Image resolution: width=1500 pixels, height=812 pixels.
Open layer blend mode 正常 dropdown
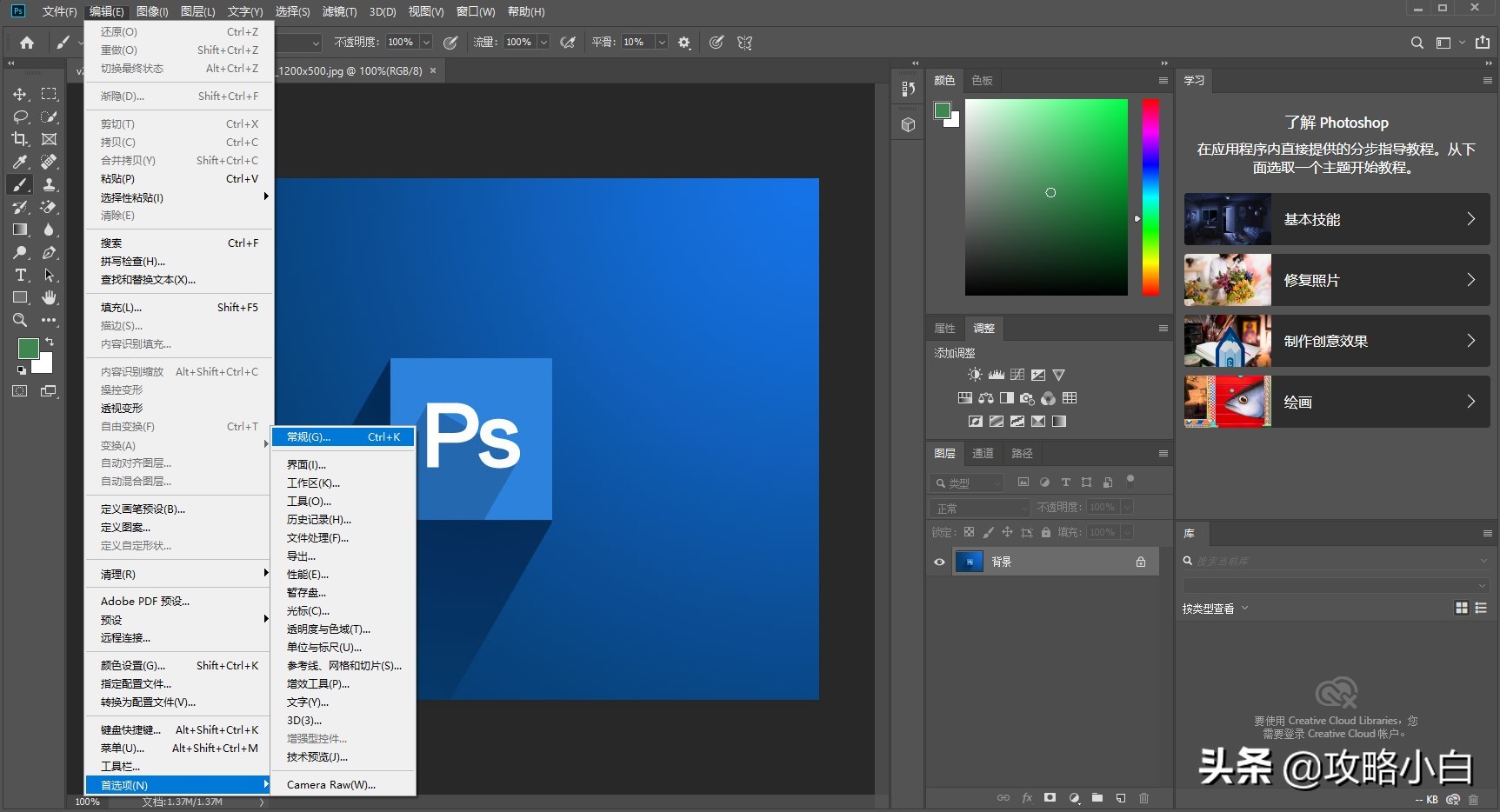pos(979,508)
